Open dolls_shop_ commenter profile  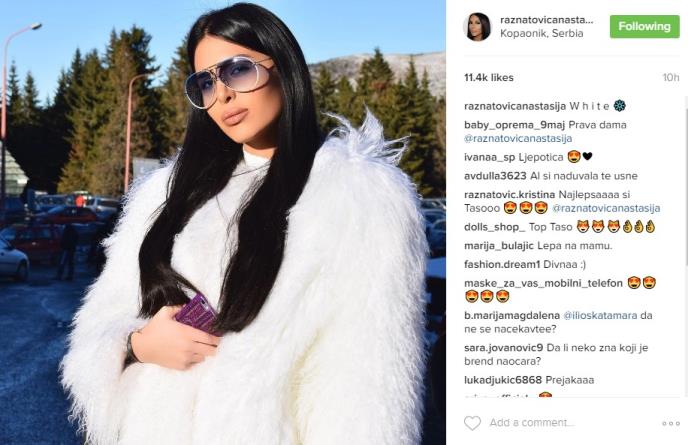[x=494, y=227]
